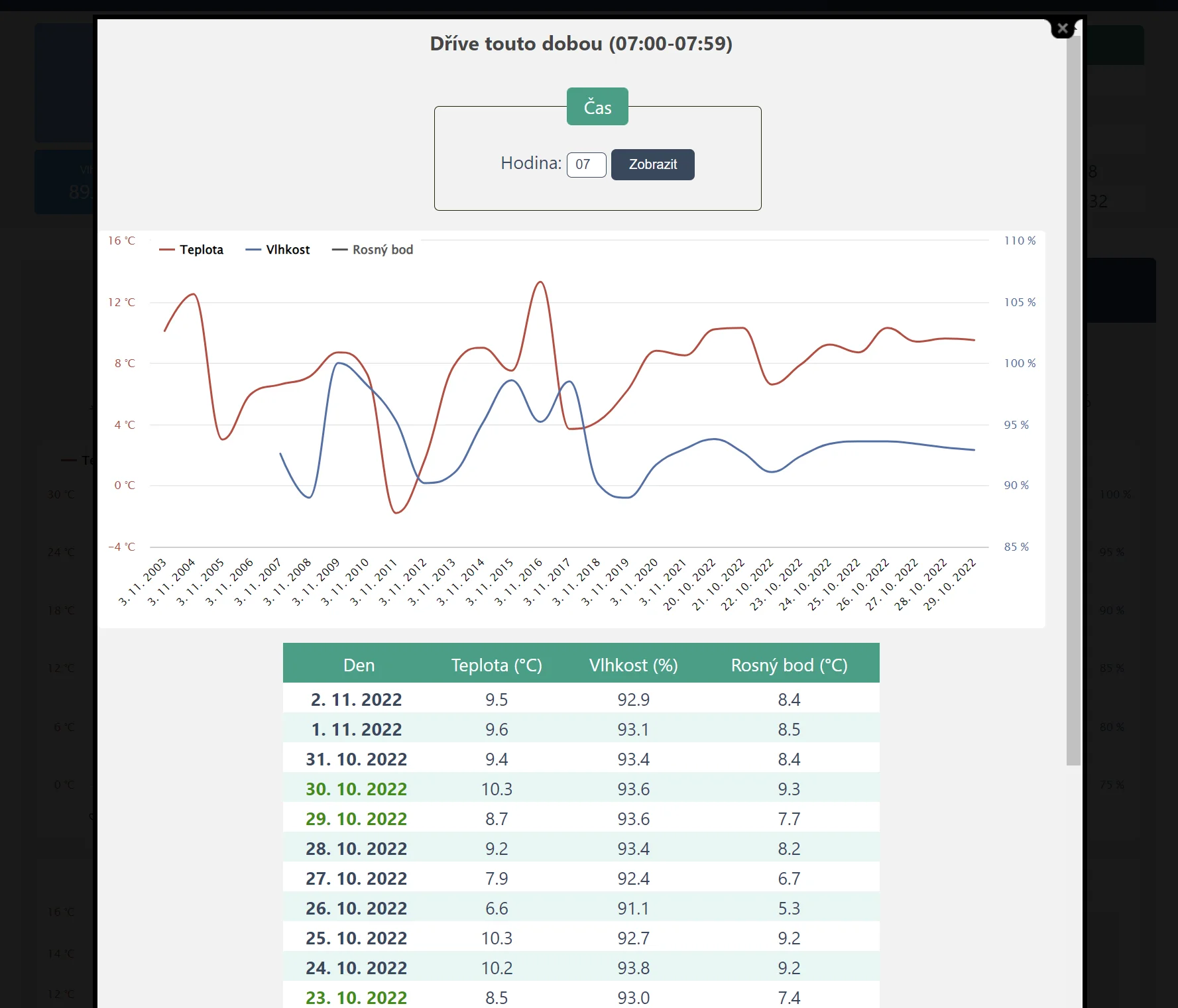Open the 23. 10. 2022 date link
This screenshot has height=1008, width=1178.
(356, 997)
